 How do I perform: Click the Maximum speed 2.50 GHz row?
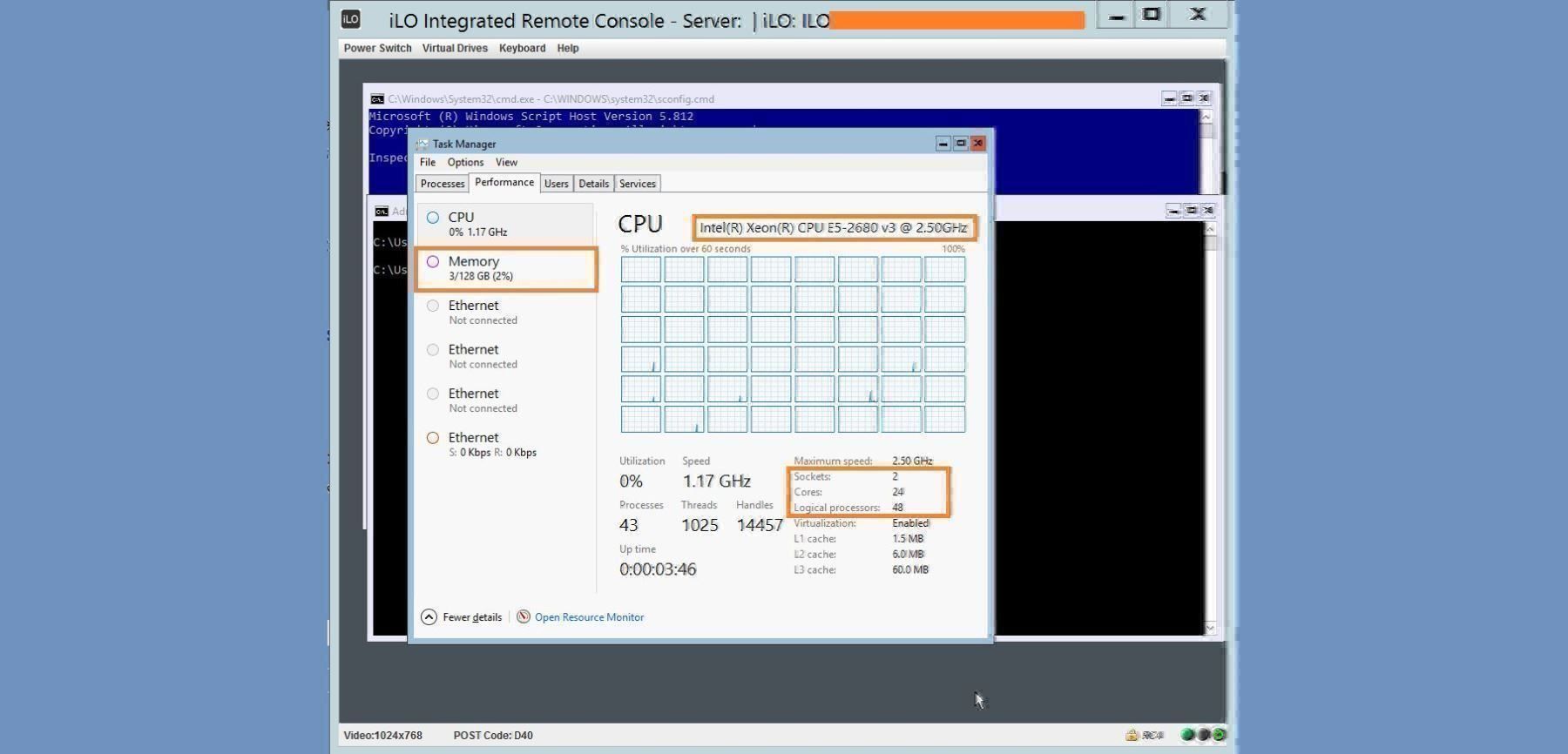click(863, 461)
